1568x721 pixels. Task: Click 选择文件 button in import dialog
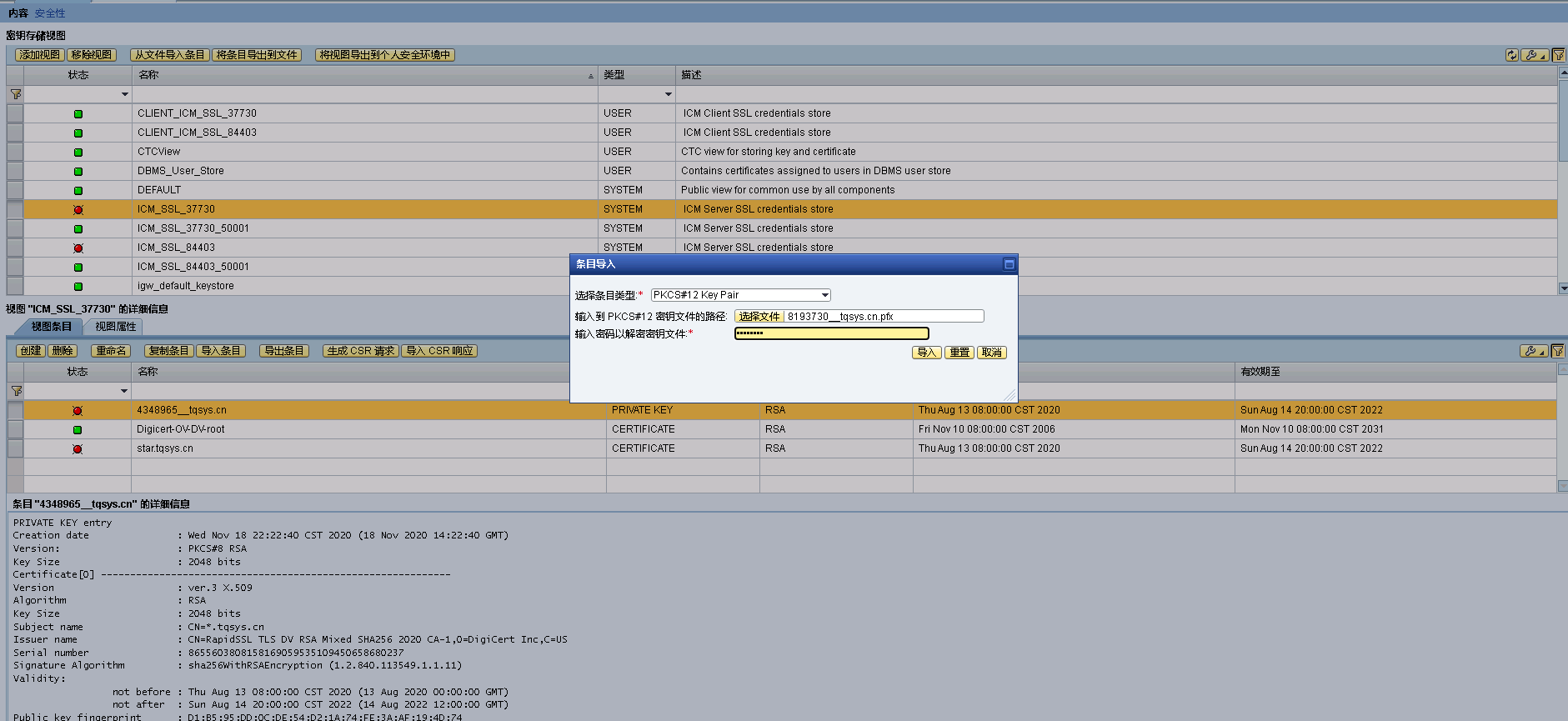(x=759, y=317)
